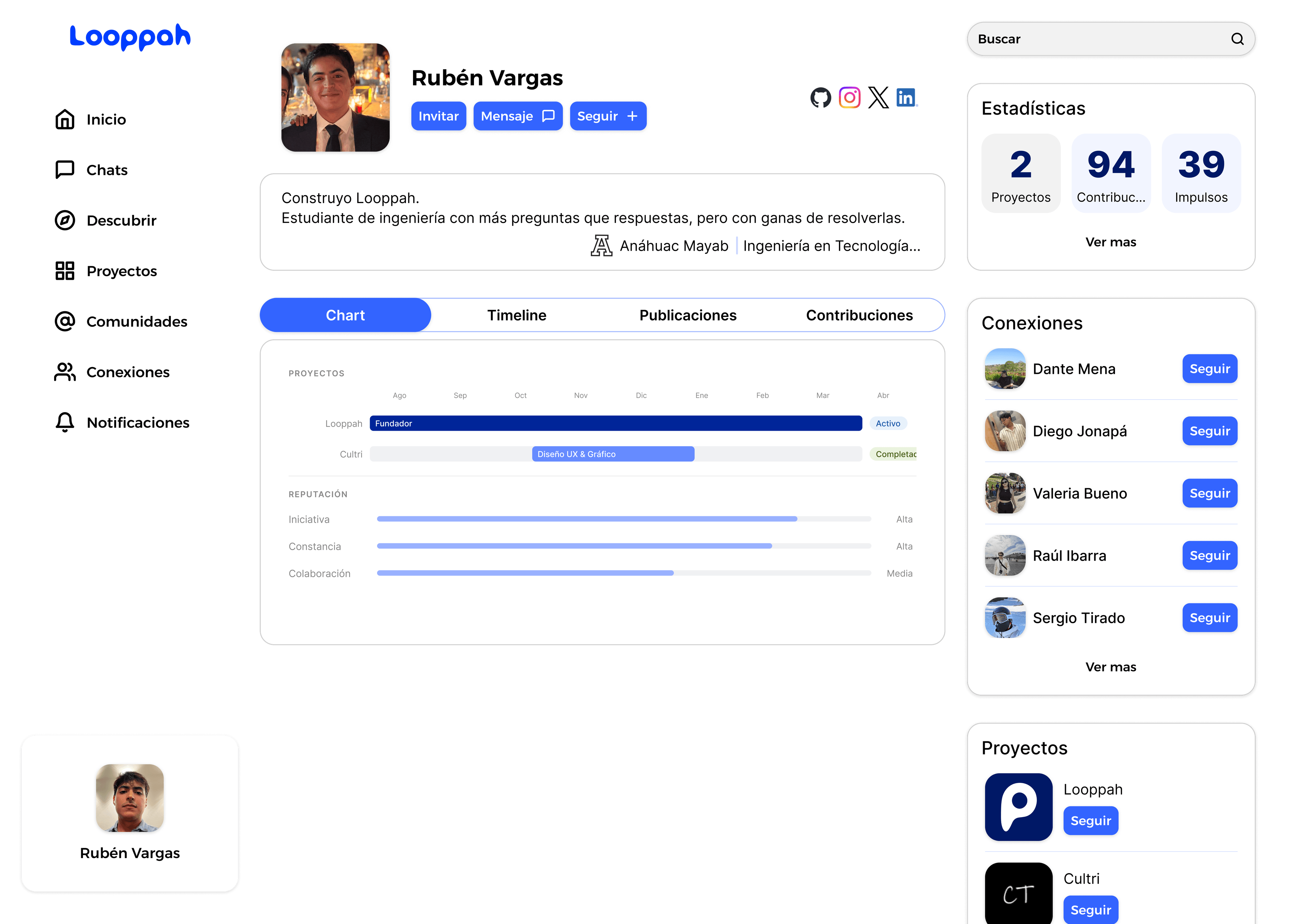1299x924 pixels.
Task: Expand Conexiones list with Ver mas
Action: pos(1110,667)
